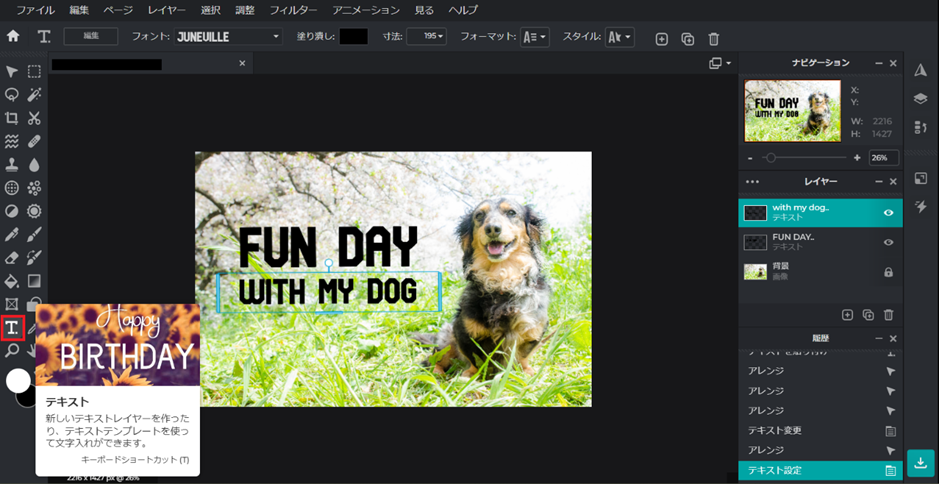This screenshot has height=484, width=939.
Task: Click the white foreground color circle
Action: (x=18, y=380)
